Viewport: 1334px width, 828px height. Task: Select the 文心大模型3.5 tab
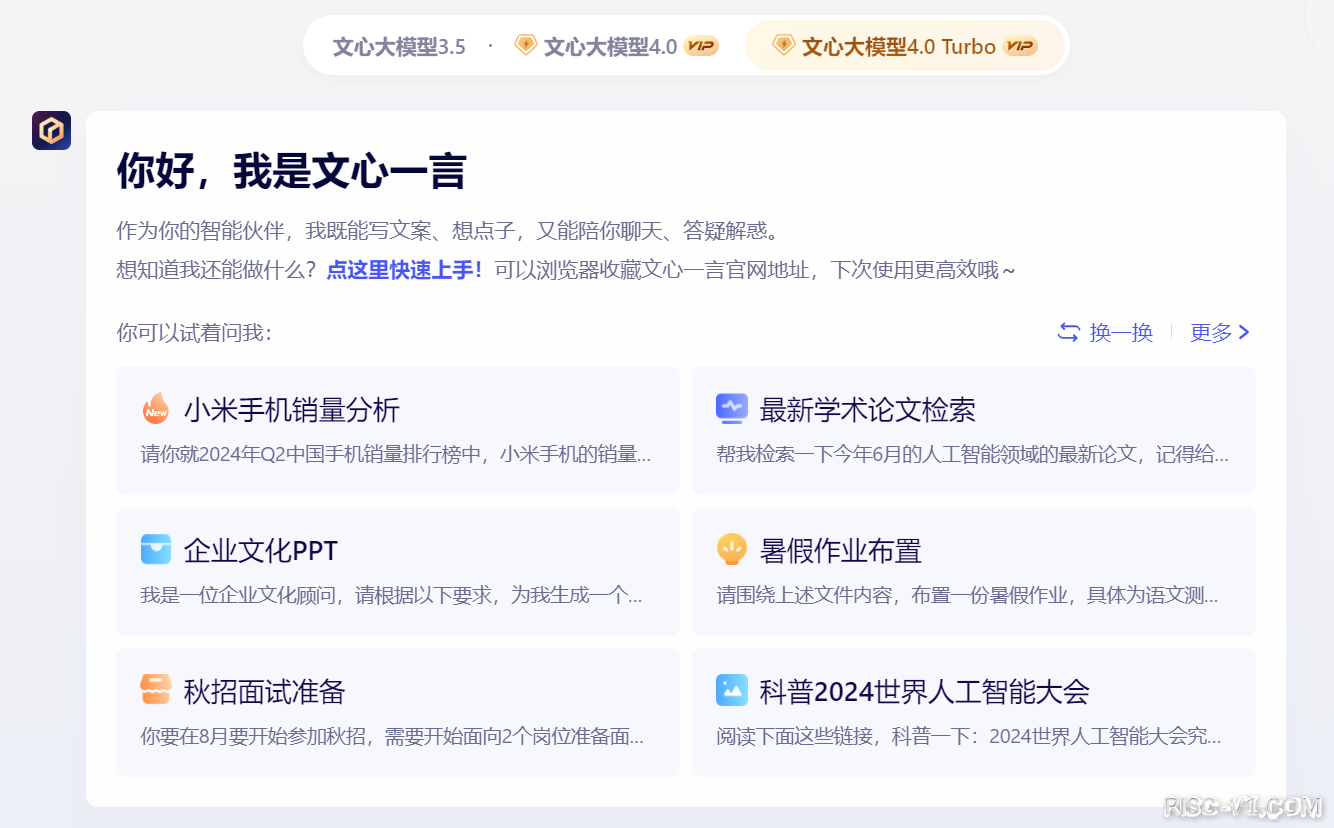click(399, 46)
